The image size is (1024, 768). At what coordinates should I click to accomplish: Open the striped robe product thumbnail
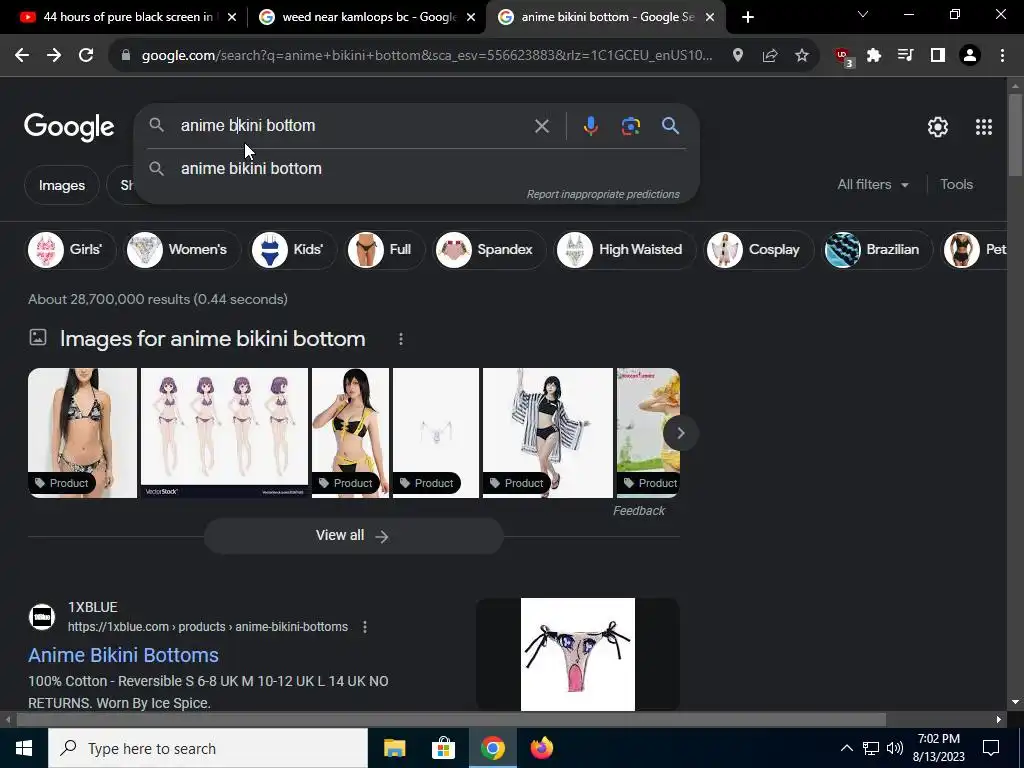[547, 433]
